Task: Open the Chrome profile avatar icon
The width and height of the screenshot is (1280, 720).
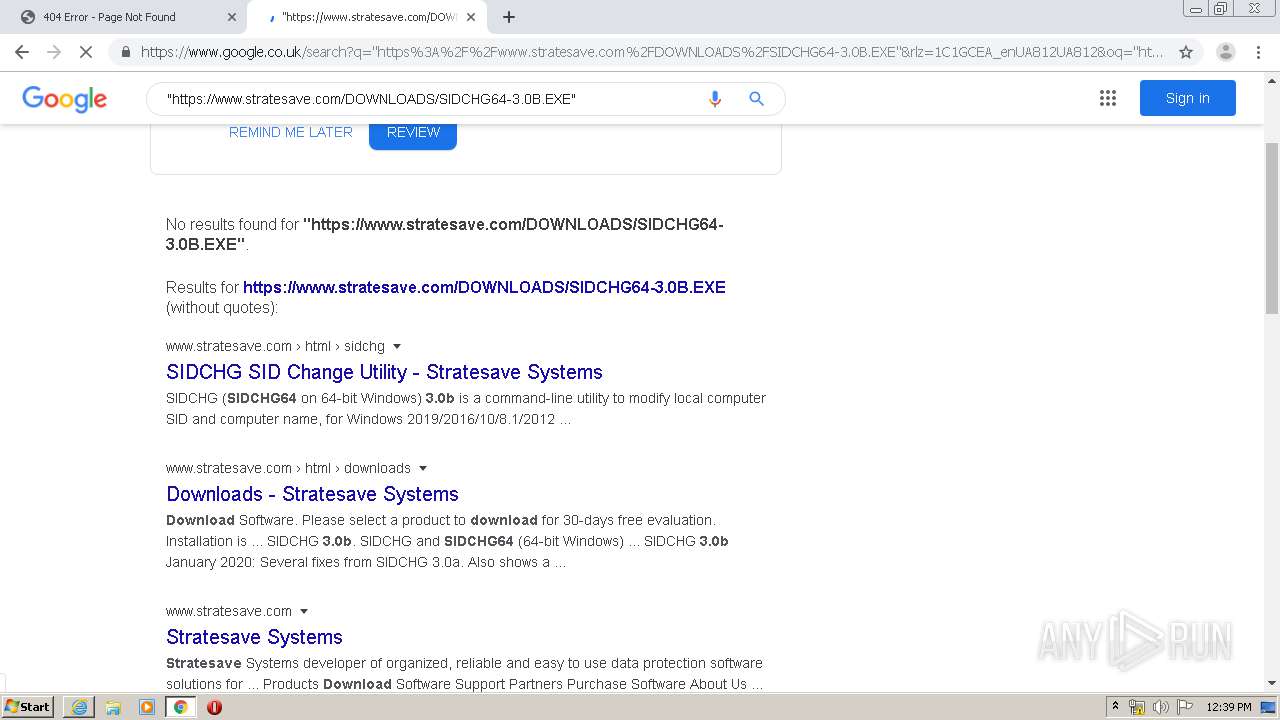Action: click(x=1225, y=52)
